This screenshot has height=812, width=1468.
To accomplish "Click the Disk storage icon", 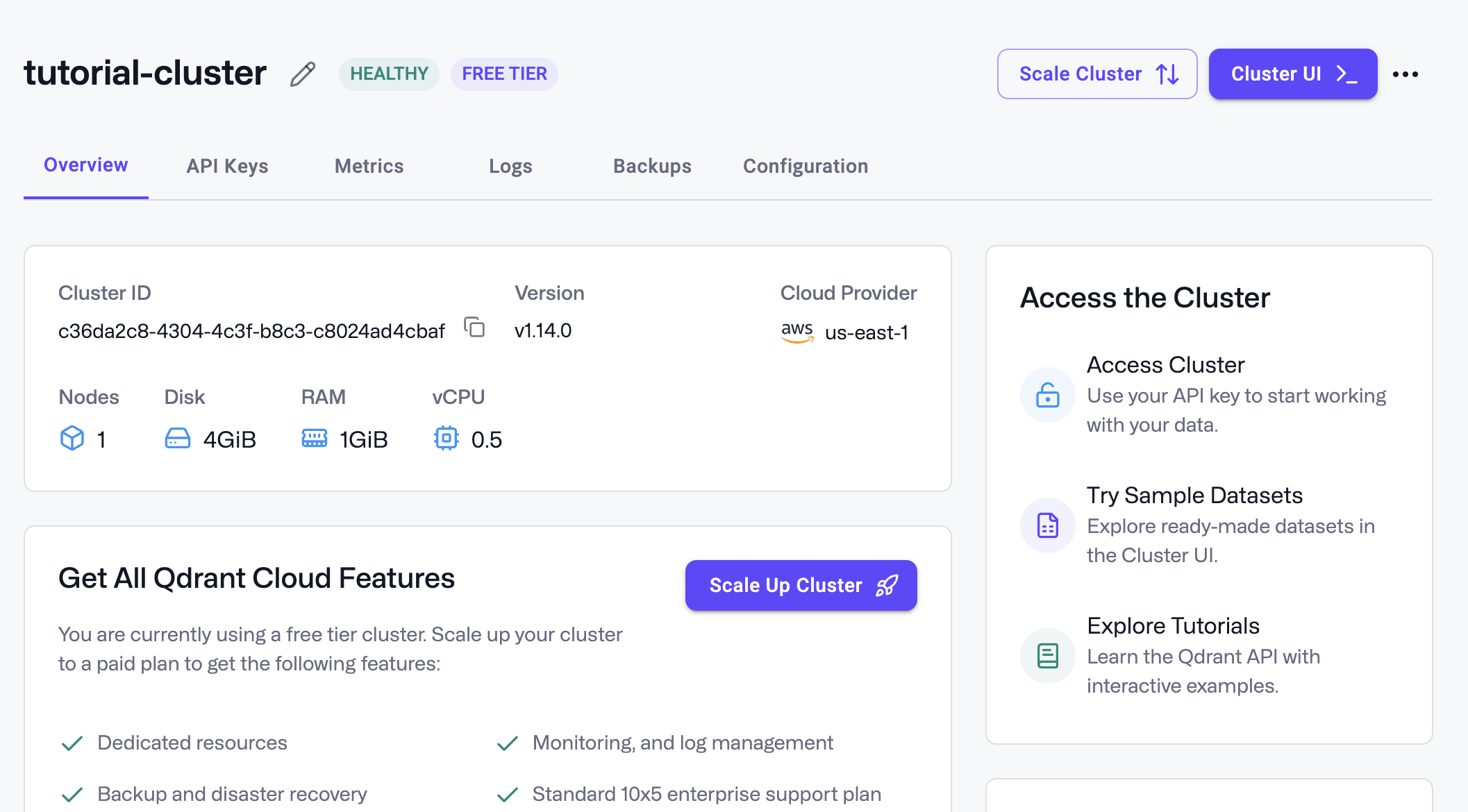I will (178, 438).
